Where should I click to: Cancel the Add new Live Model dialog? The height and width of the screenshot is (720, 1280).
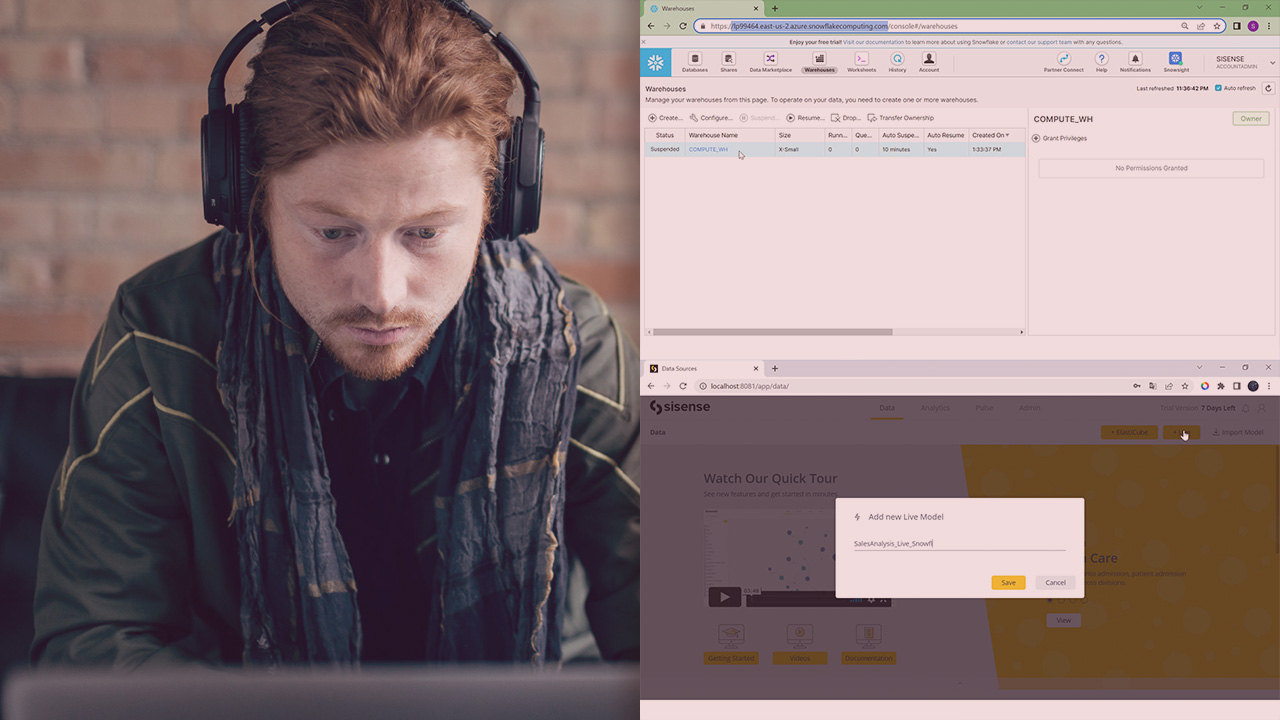point(1055,582)
